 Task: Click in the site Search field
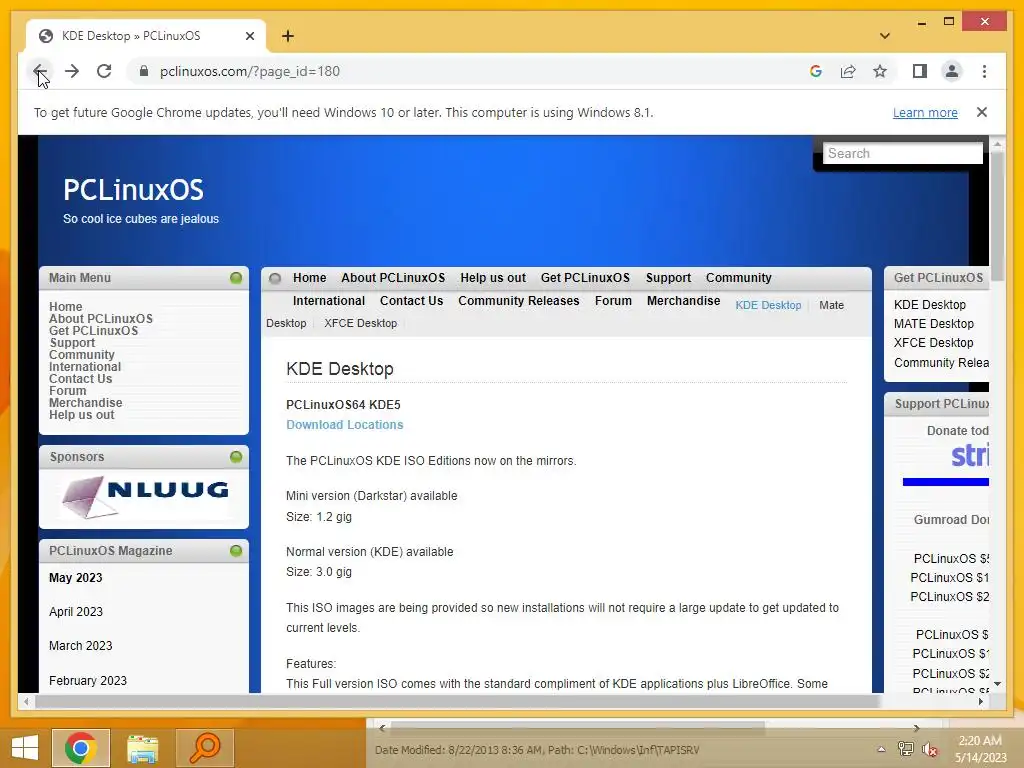coord(903,153)
